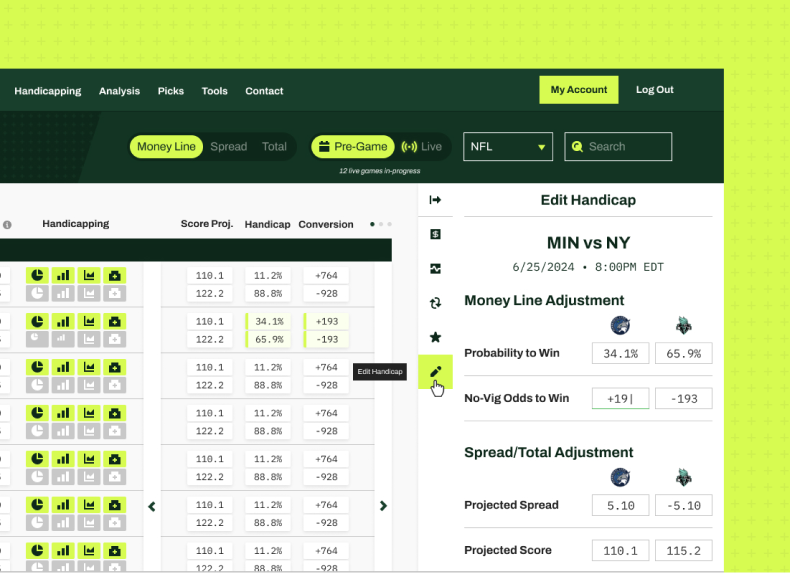Select the Pre-Game toggle
Screen dimensions: 790x573
tap(353, 147)
